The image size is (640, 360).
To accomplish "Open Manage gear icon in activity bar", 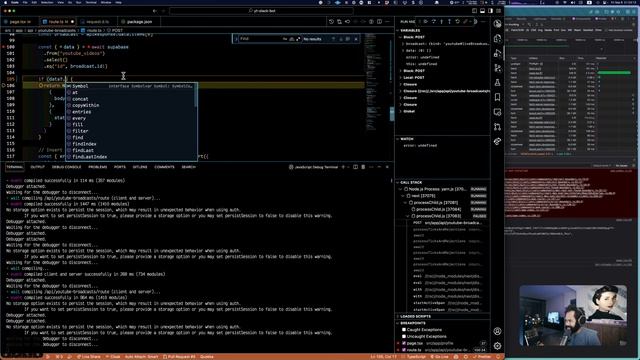I will [x=497, y=346].
